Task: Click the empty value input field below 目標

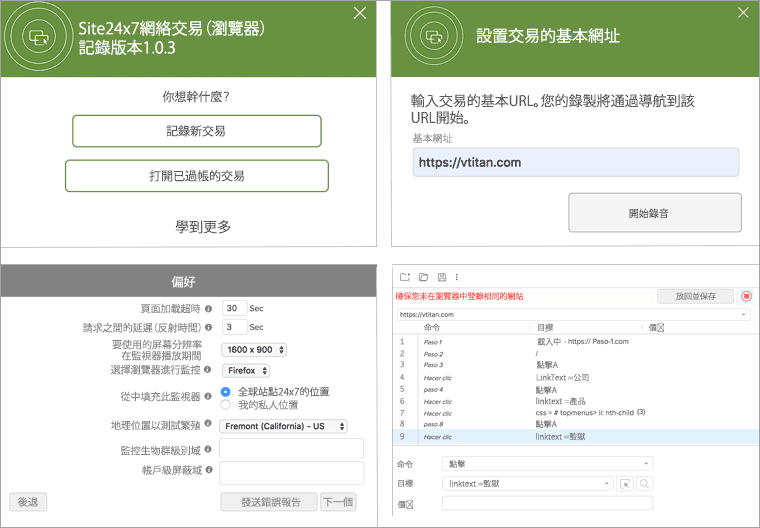Action: coord(548,503)
